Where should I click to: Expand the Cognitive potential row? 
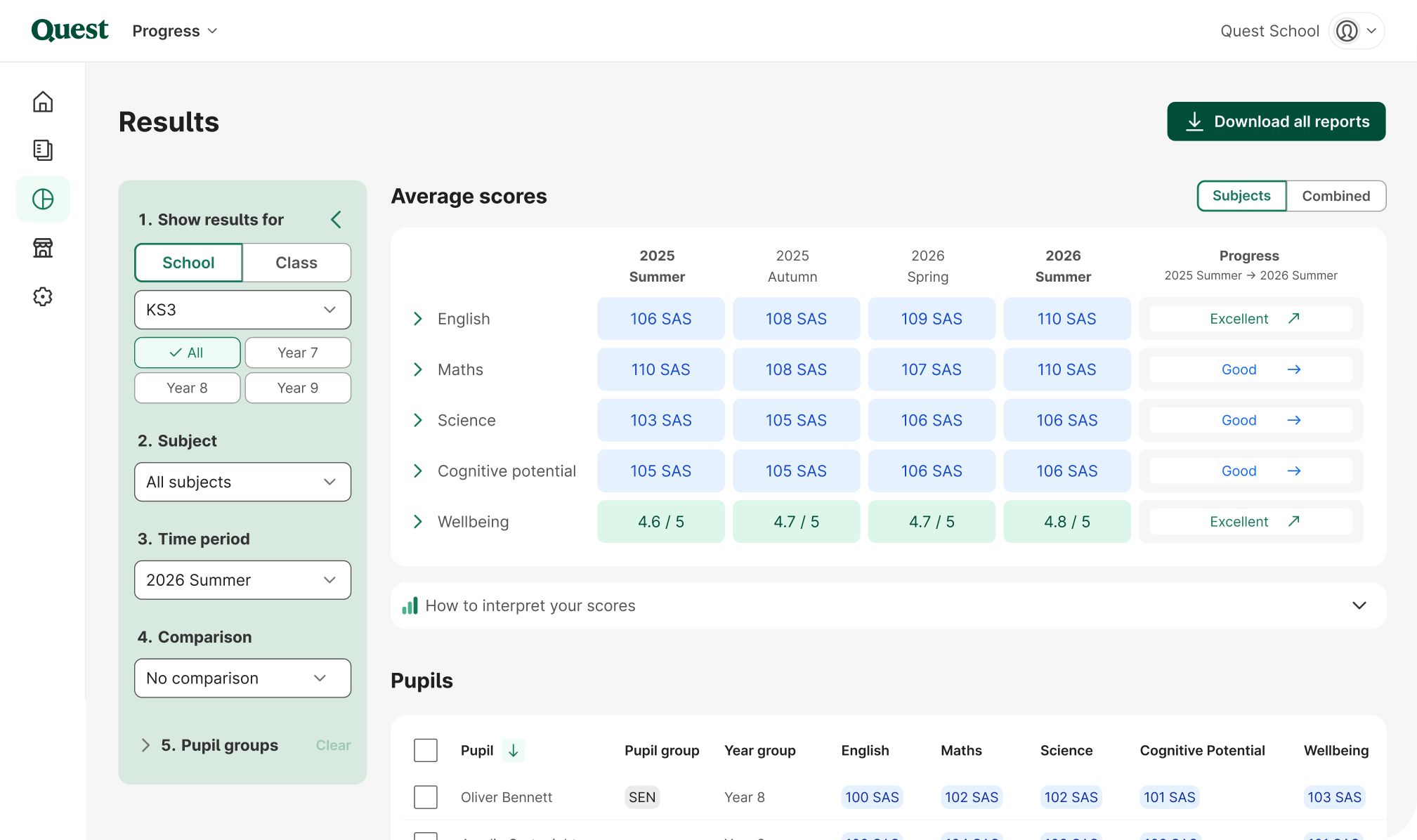click(418, 471)
